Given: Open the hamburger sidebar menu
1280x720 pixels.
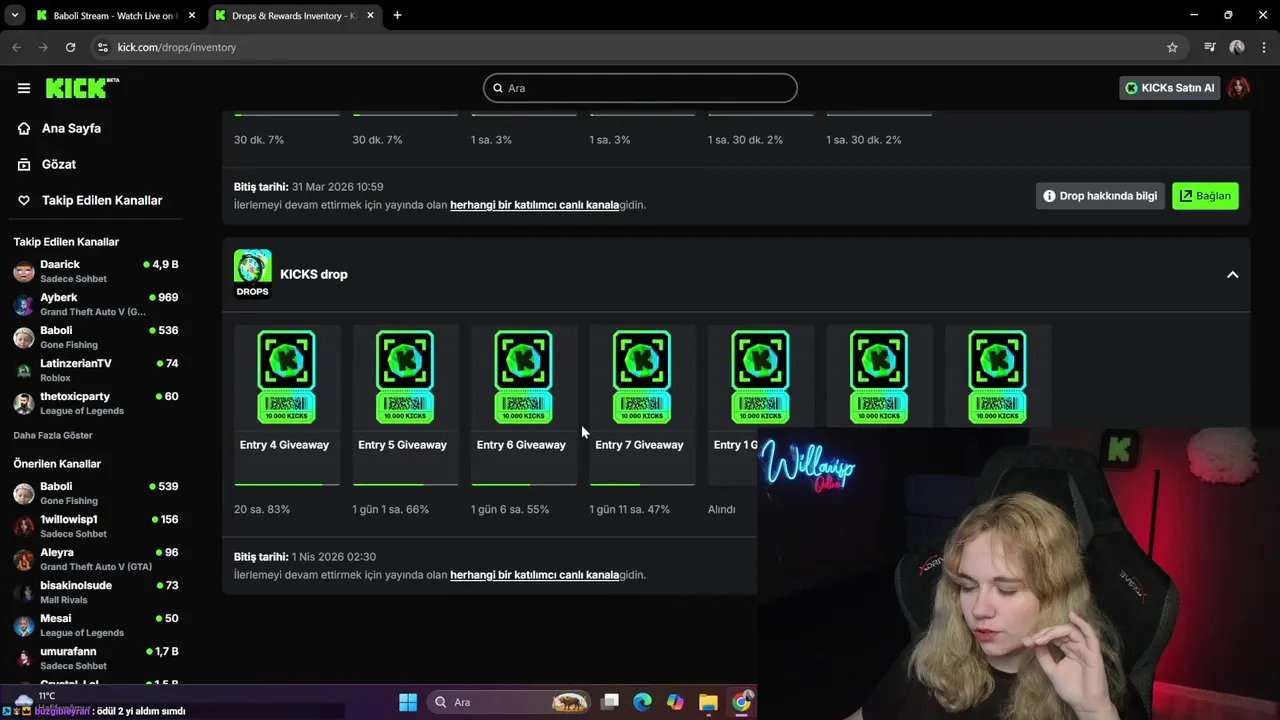Looking at the screenshot, I should 24,88.
